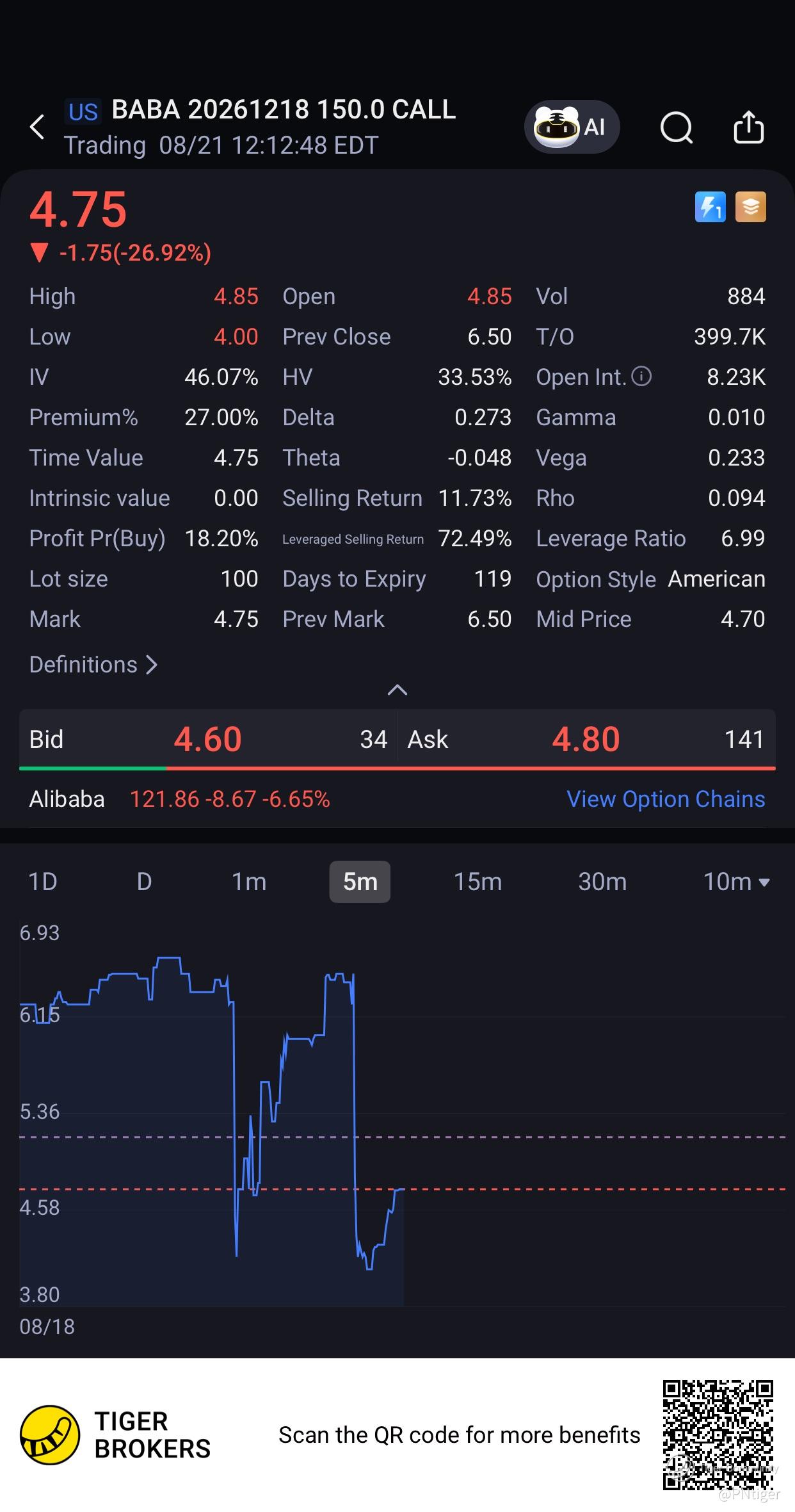Open the search magnifier icon
Viewport: 795px width, 1512px height.
click(x=677, y=127)
